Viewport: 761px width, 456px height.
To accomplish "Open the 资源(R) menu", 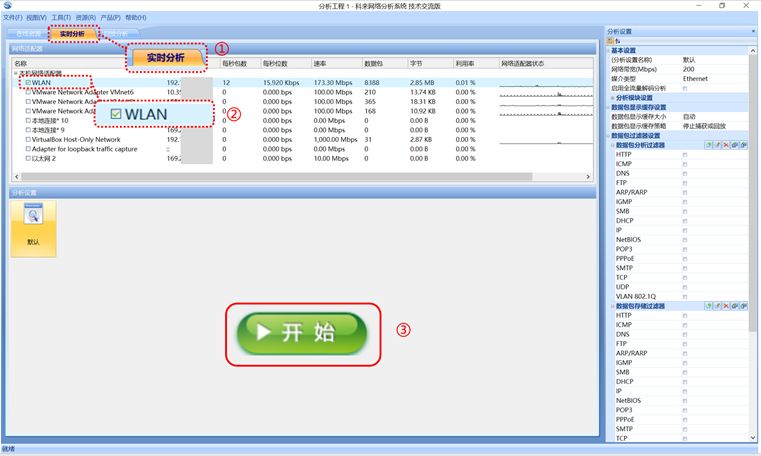I will 85,17.
